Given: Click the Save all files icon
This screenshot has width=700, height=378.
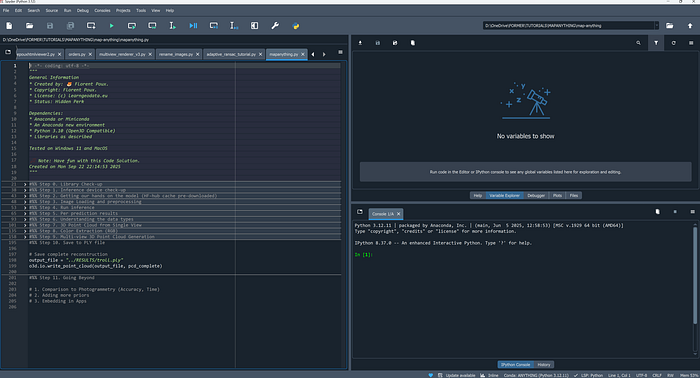Looking at the screenshot, I should point(71,26).
